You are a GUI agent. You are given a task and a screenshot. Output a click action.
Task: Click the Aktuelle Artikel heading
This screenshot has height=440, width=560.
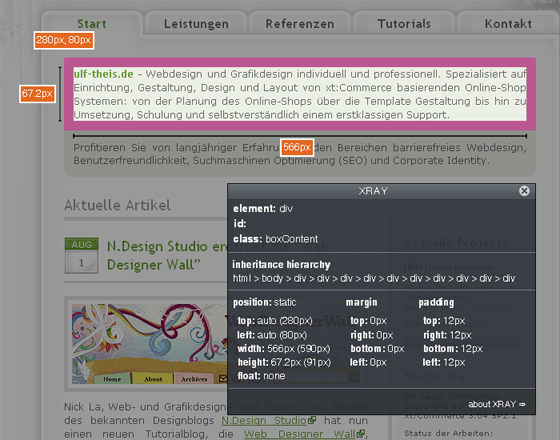click(x=118, y=205)
